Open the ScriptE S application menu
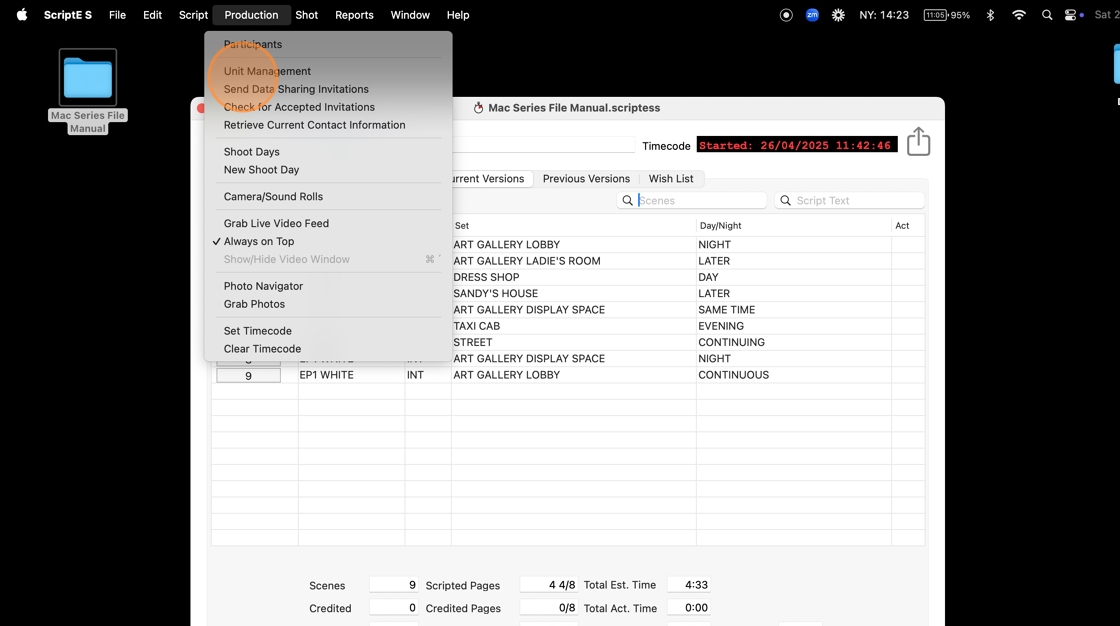This screenshot has width=1120, height=626. [68, 15]
